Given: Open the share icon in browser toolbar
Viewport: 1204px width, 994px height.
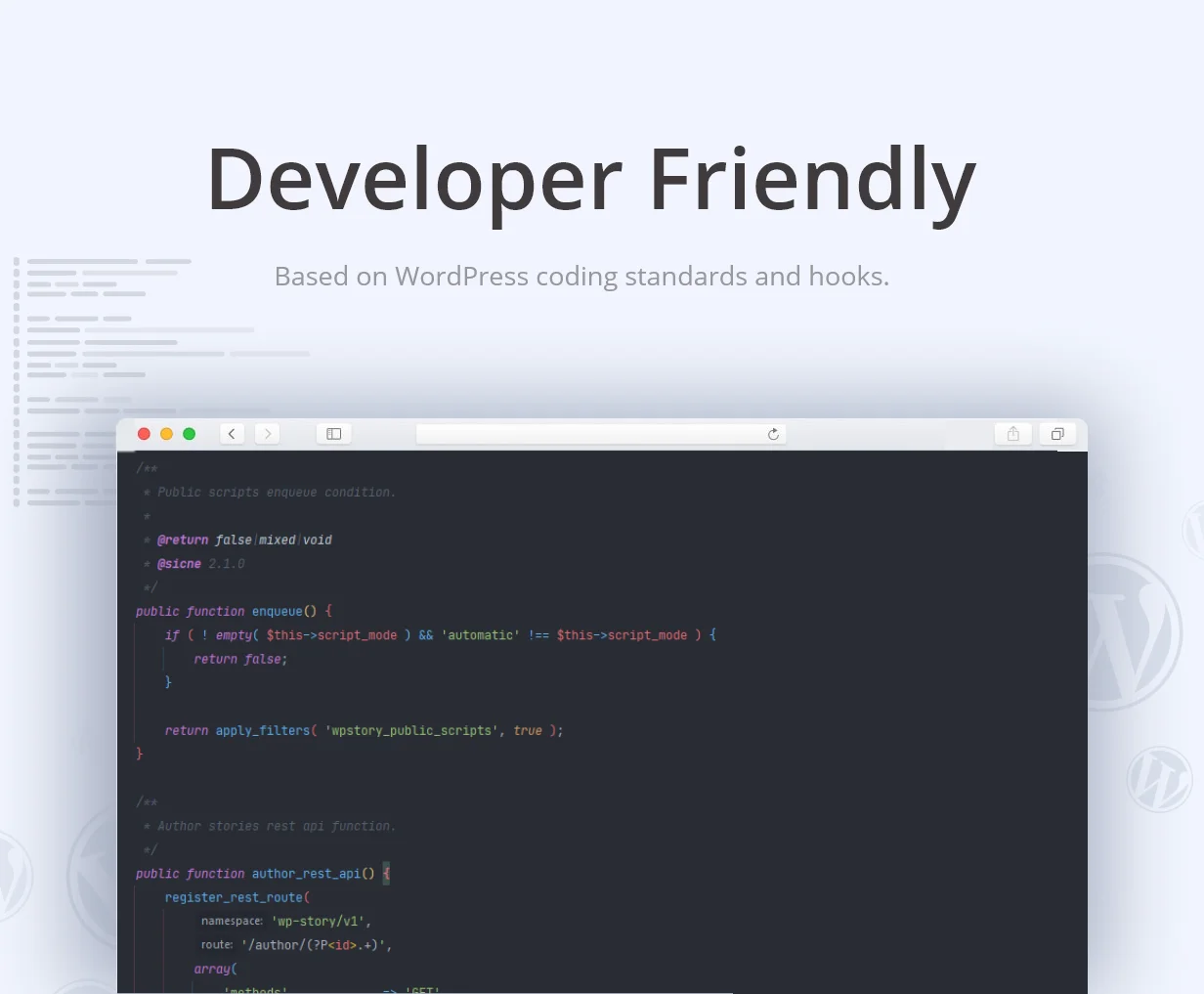Looking at the screenshot, I should coord(1013,434).
